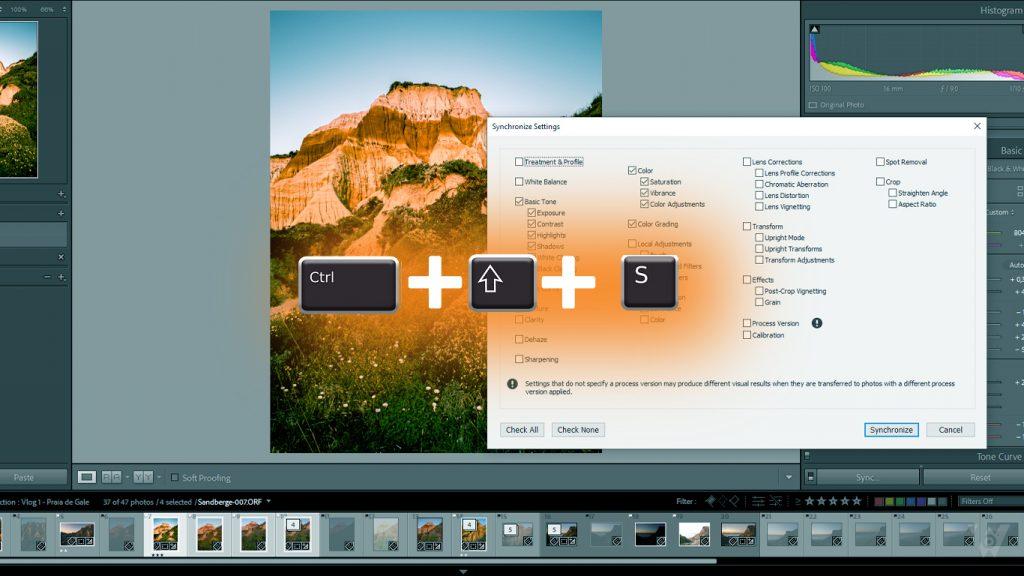The height and width of the screenshot is (576, 1024).
Task: Uncheck the Basic Tone checkbox
Action: (x=519, y=201)
